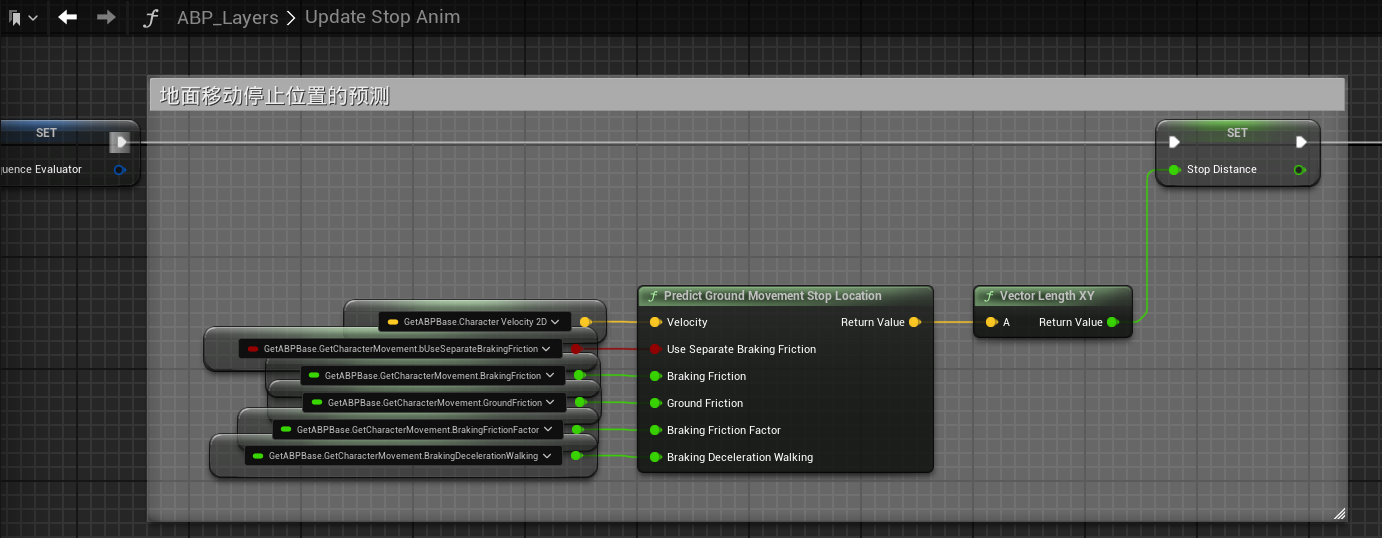Click the Braking Friction input pin

pyautogui.click(x=656, y=376)
